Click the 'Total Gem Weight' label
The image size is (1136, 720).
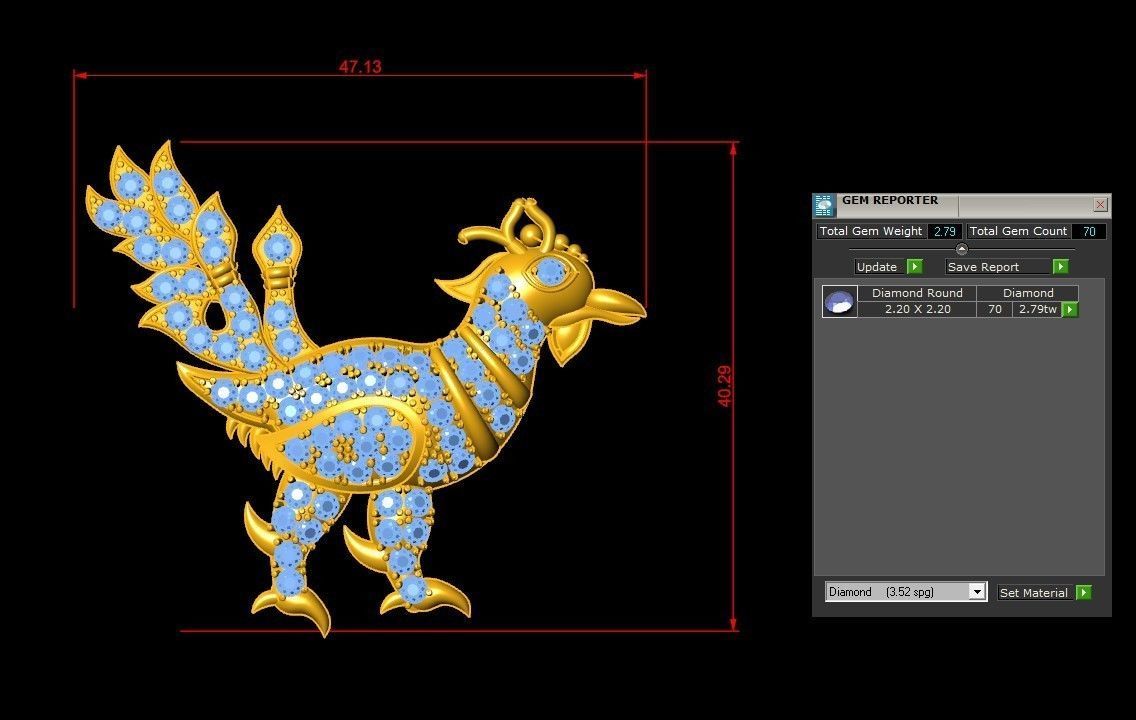pos(870,231)
